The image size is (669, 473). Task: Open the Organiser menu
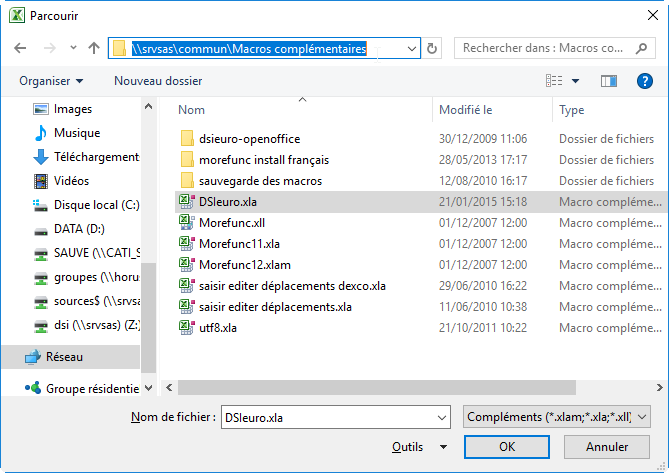pos(51,81)
